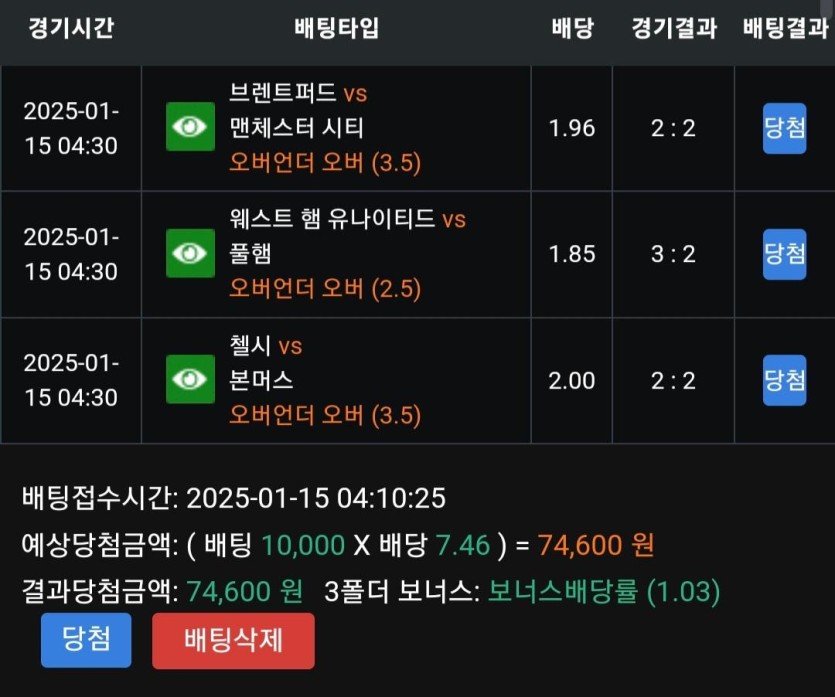Click the eye icon for Brentford match
Screen dimensions: 835x697
click(190, 127)
